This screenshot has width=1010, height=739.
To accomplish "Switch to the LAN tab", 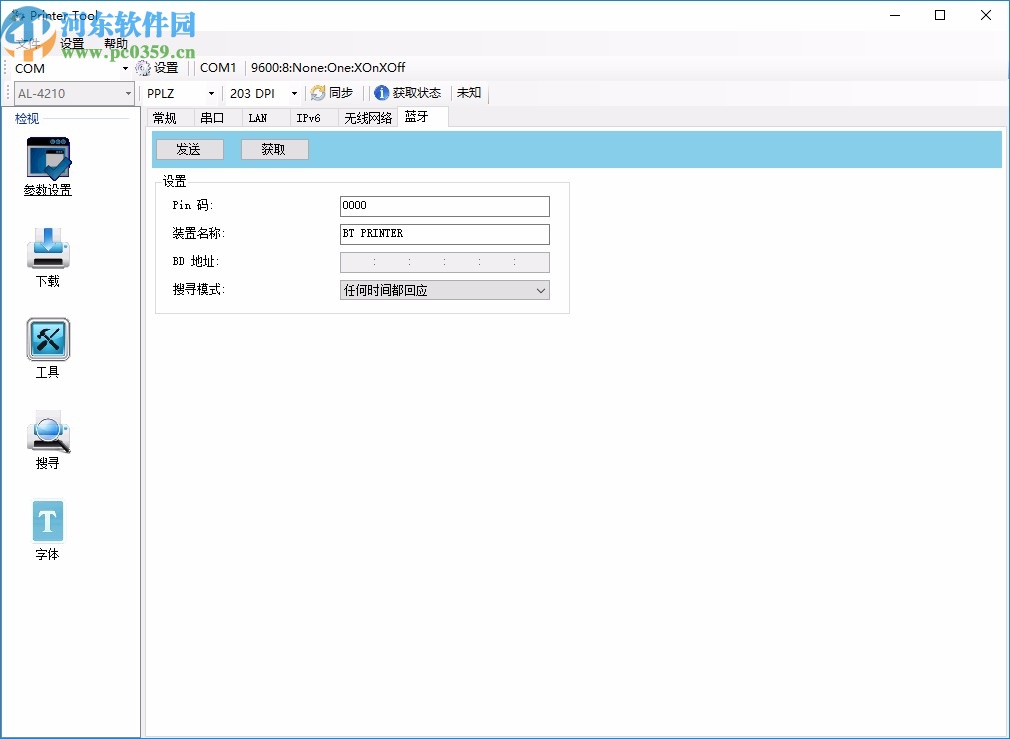I will pyautogui.click(x=258, y=117).
